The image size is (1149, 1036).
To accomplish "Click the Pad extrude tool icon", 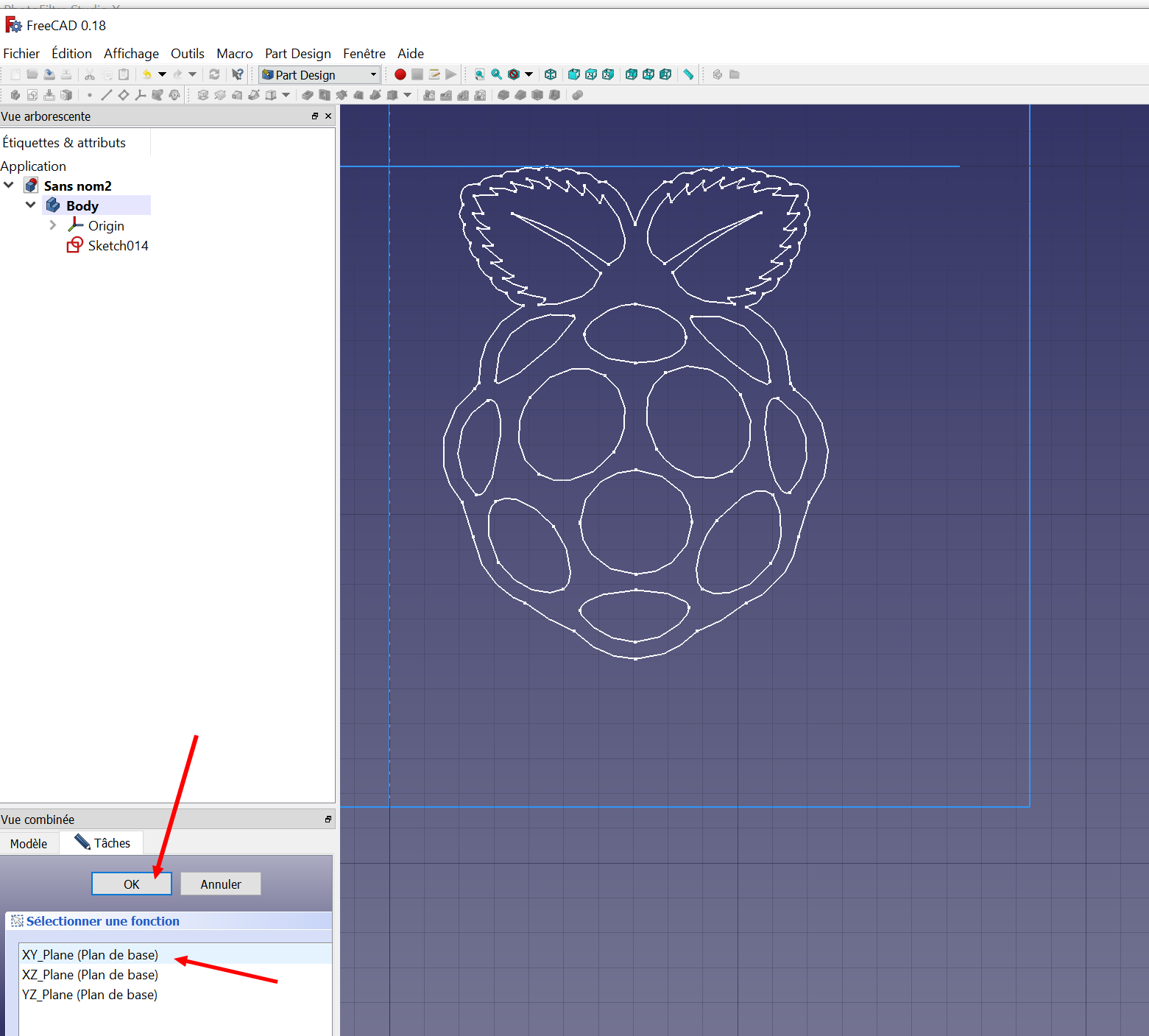I will (x=203, y=95).
